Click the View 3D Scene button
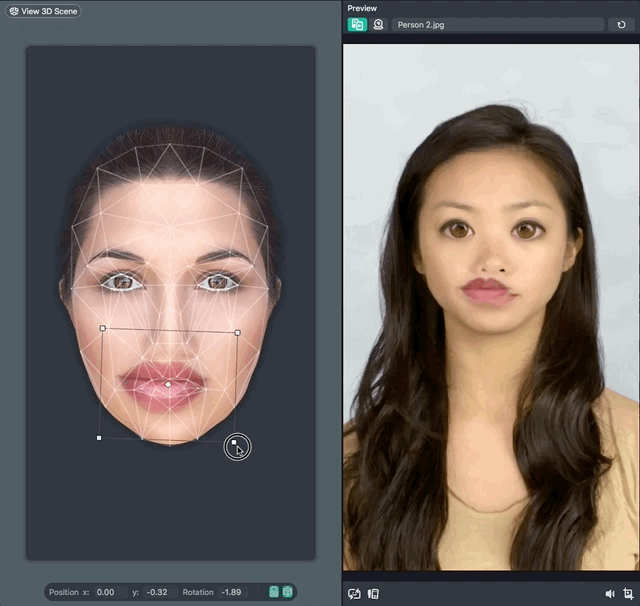The image size is (640, 606). click(x=44, y=11)
